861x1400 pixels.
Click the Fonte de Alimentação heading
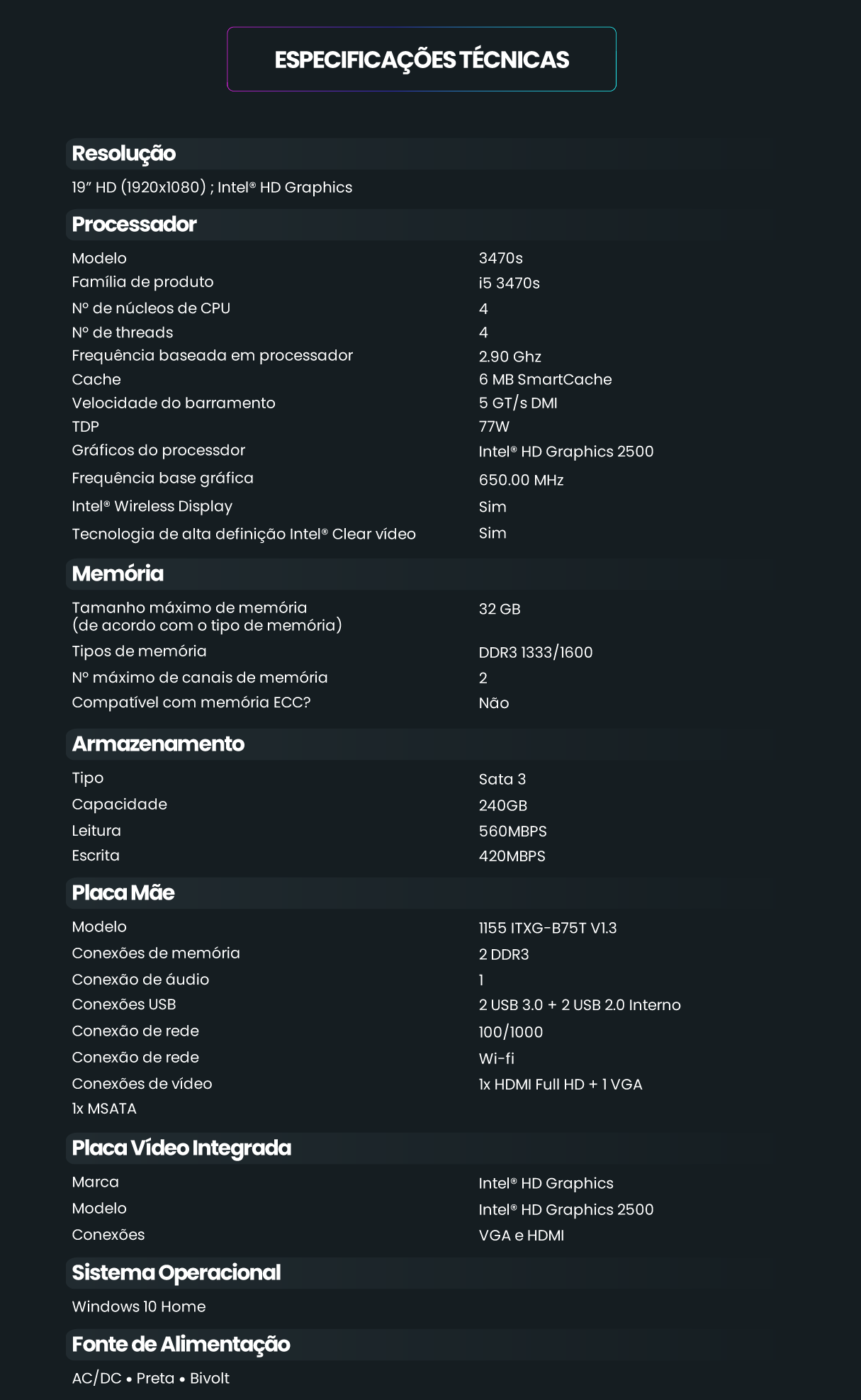click(181, 1344)
